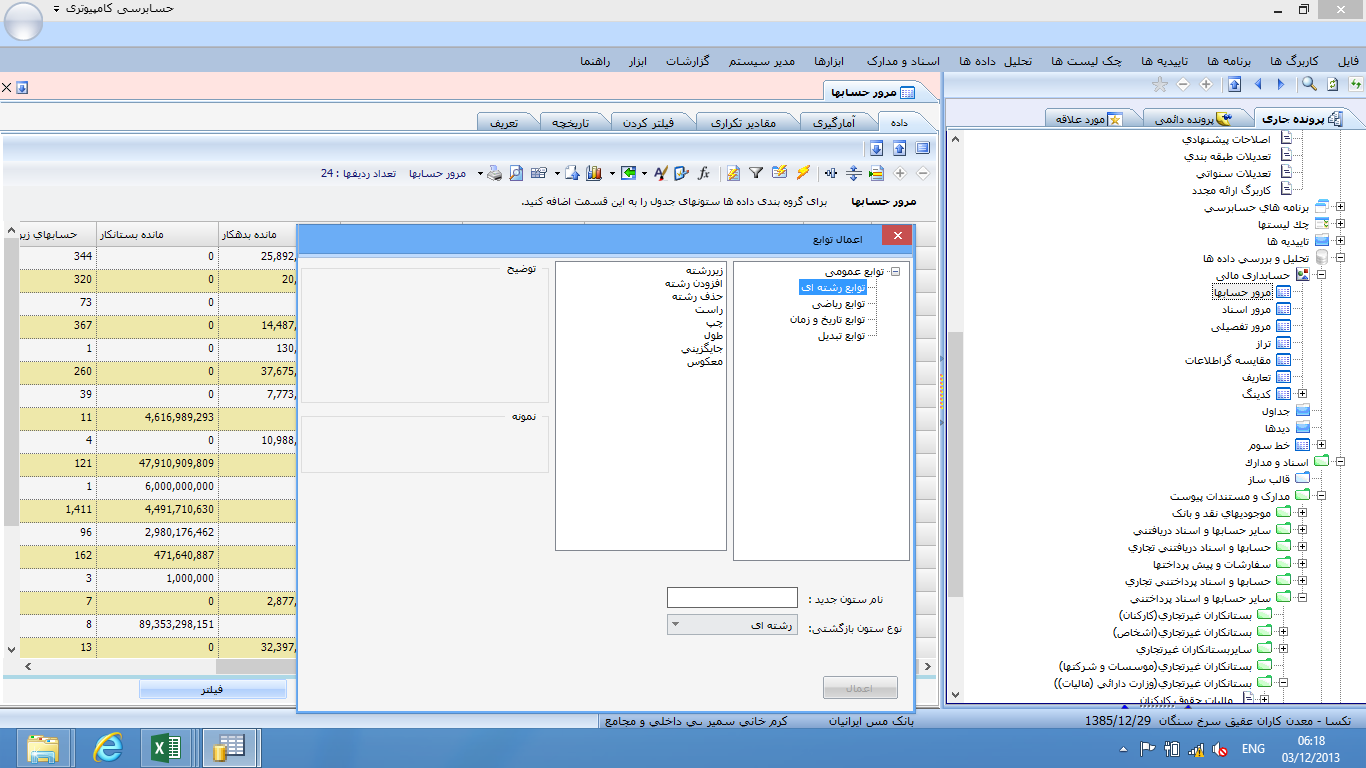The image size is (1366, 768).
Task: Click the funnel filter icon
Action: 756,173
